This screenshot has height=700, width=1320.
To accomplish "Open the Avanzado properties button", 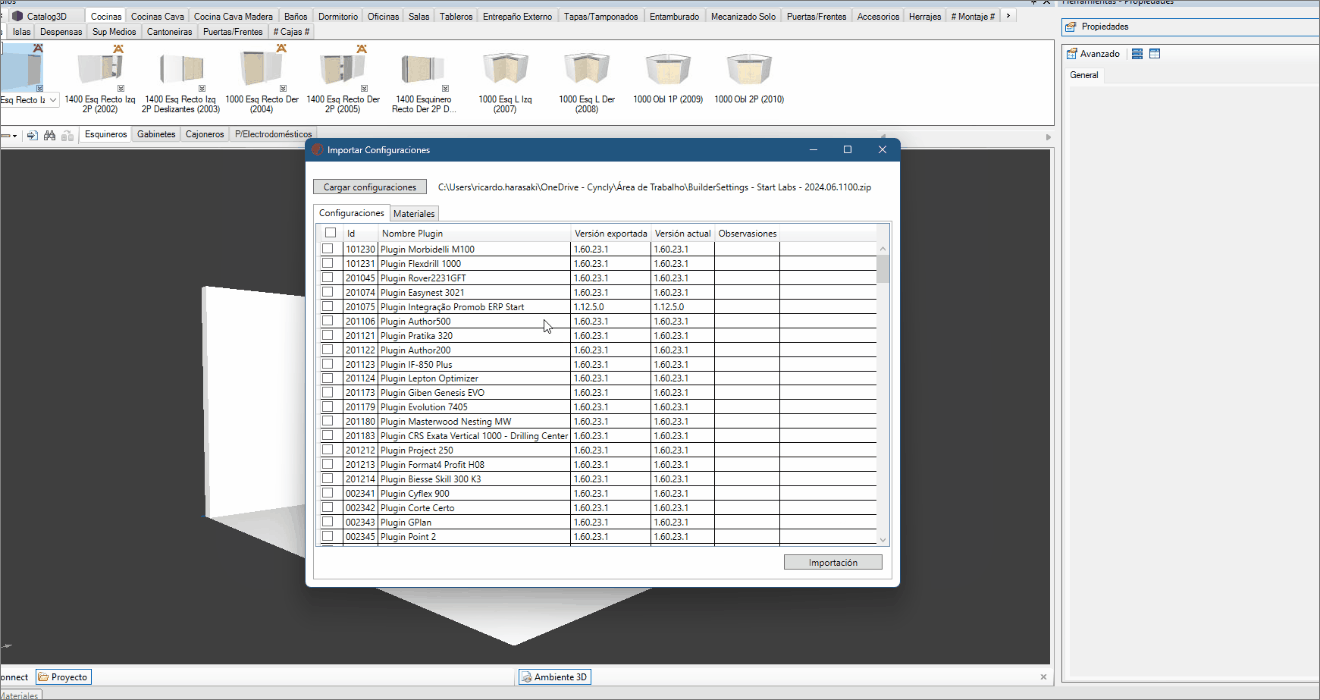I will coord(1093,54).
